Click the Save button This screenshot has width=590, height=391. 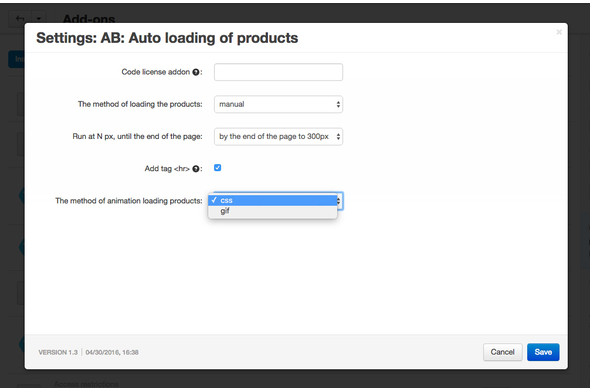point(543,352)
